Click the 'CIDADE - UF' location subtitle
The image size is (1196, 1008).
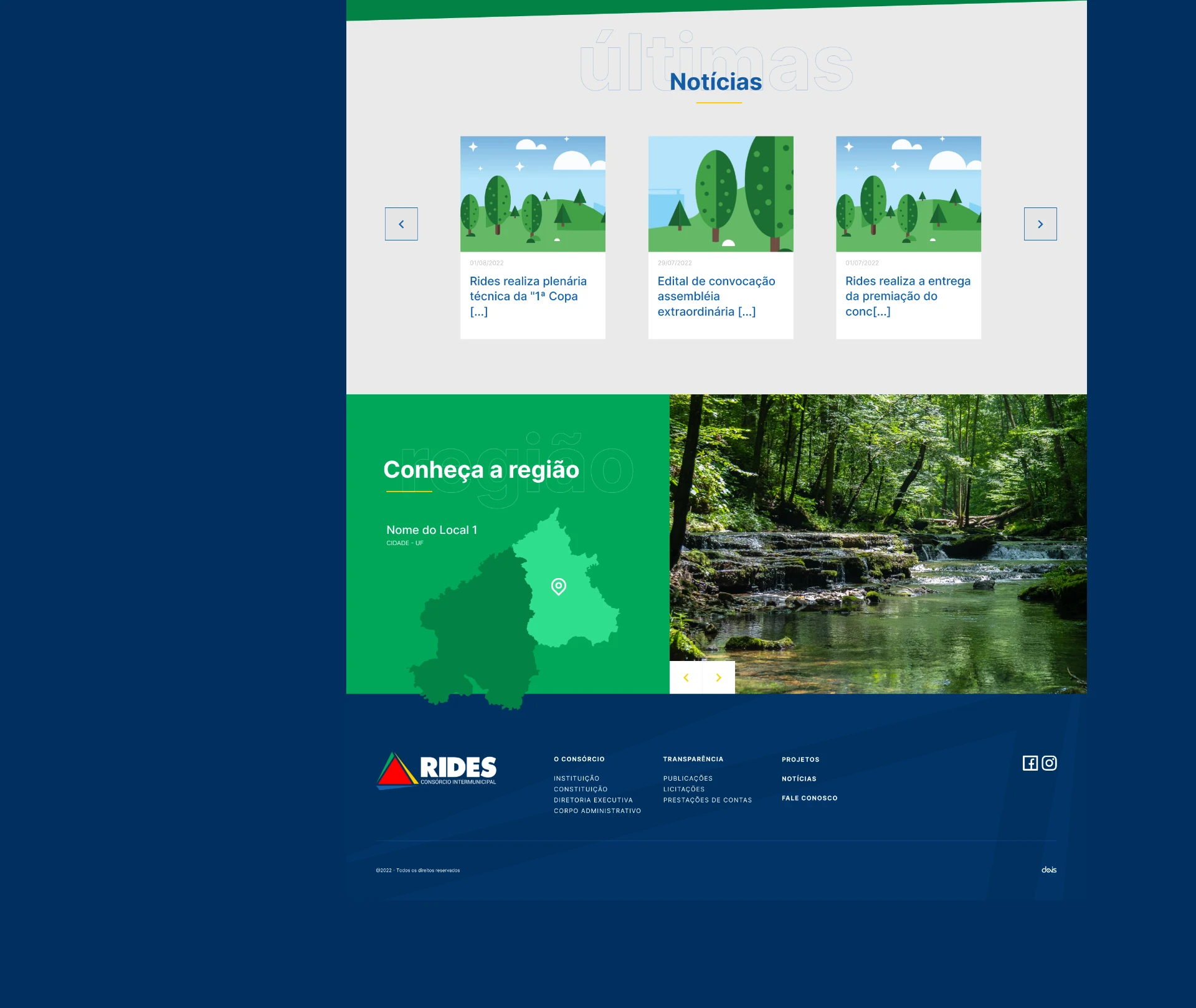click(405, 543)
